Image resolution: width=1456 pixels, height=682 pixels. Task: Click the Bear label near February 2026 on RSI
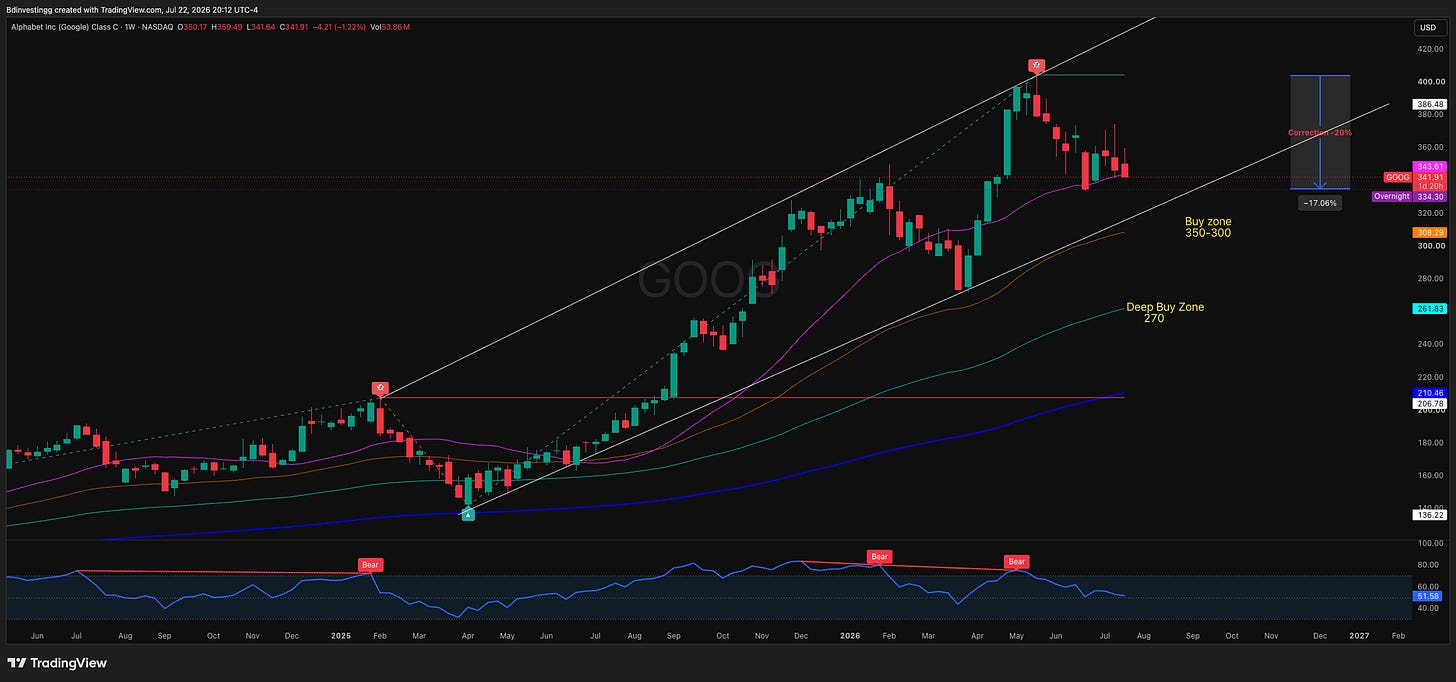(880, 556)
